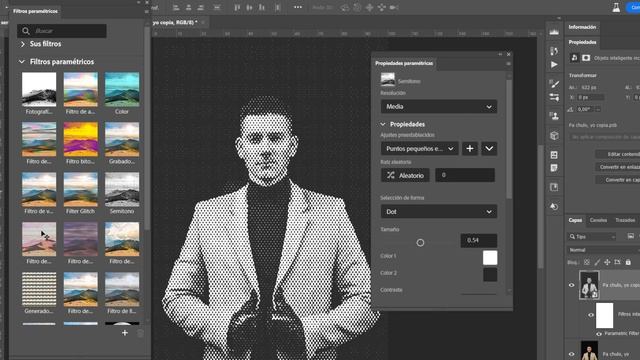Open the Histogram panel icon
640x360 pixels.
tap(554, 32)
